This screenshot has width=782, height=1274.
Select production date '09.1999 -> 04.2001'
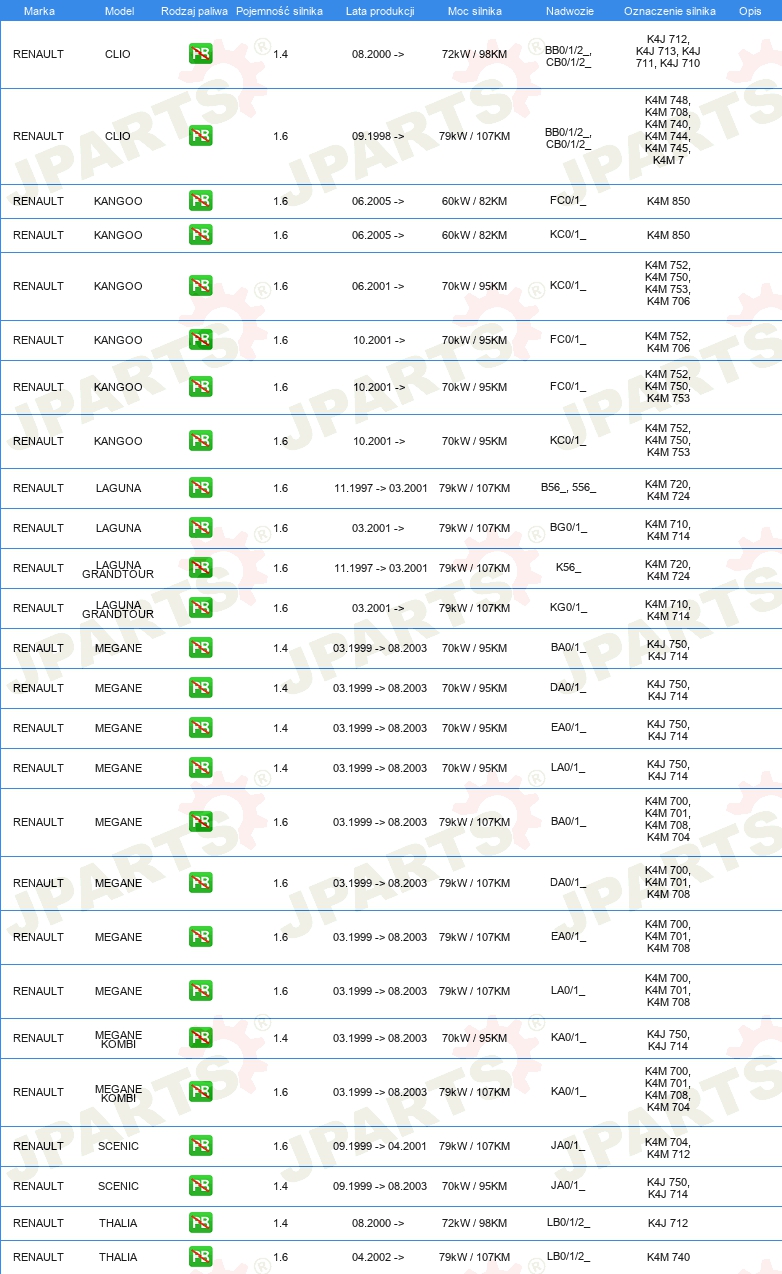[x=380, y=1146]
